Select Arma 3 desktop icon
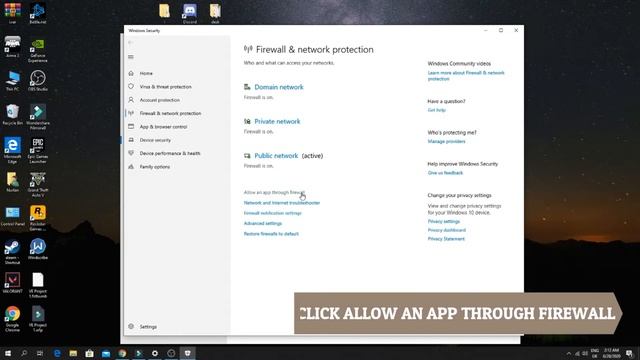The height and width of the screenshot is (360, 640). pos(12,47)
